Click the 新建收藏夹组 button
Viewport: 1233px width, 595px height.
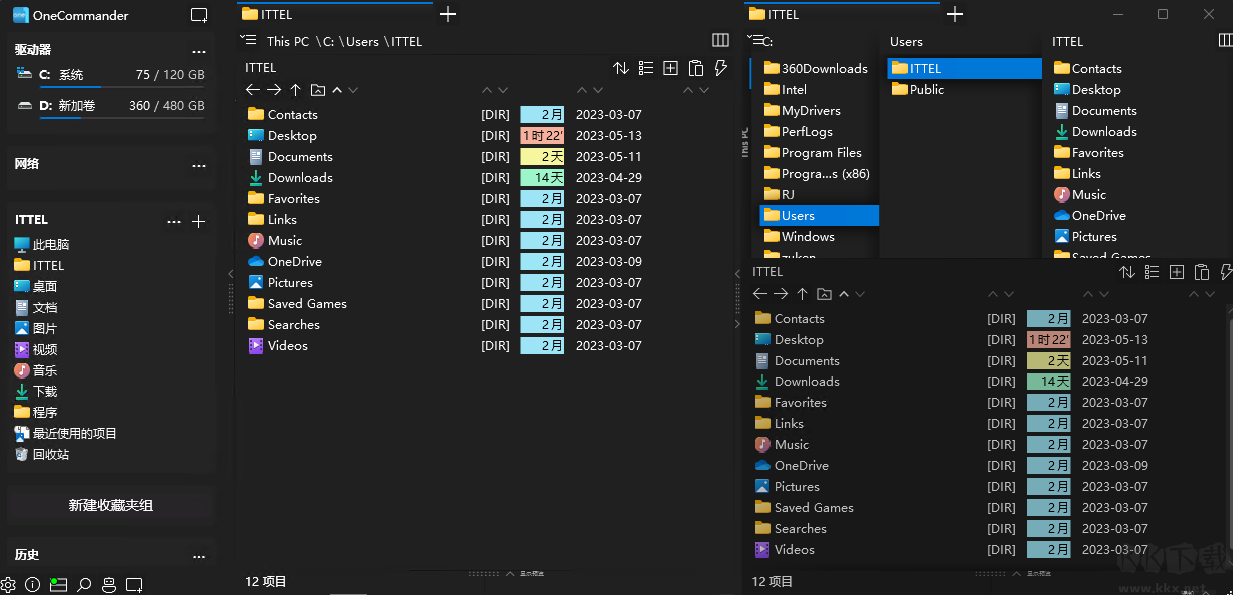[x=111, y=505]
